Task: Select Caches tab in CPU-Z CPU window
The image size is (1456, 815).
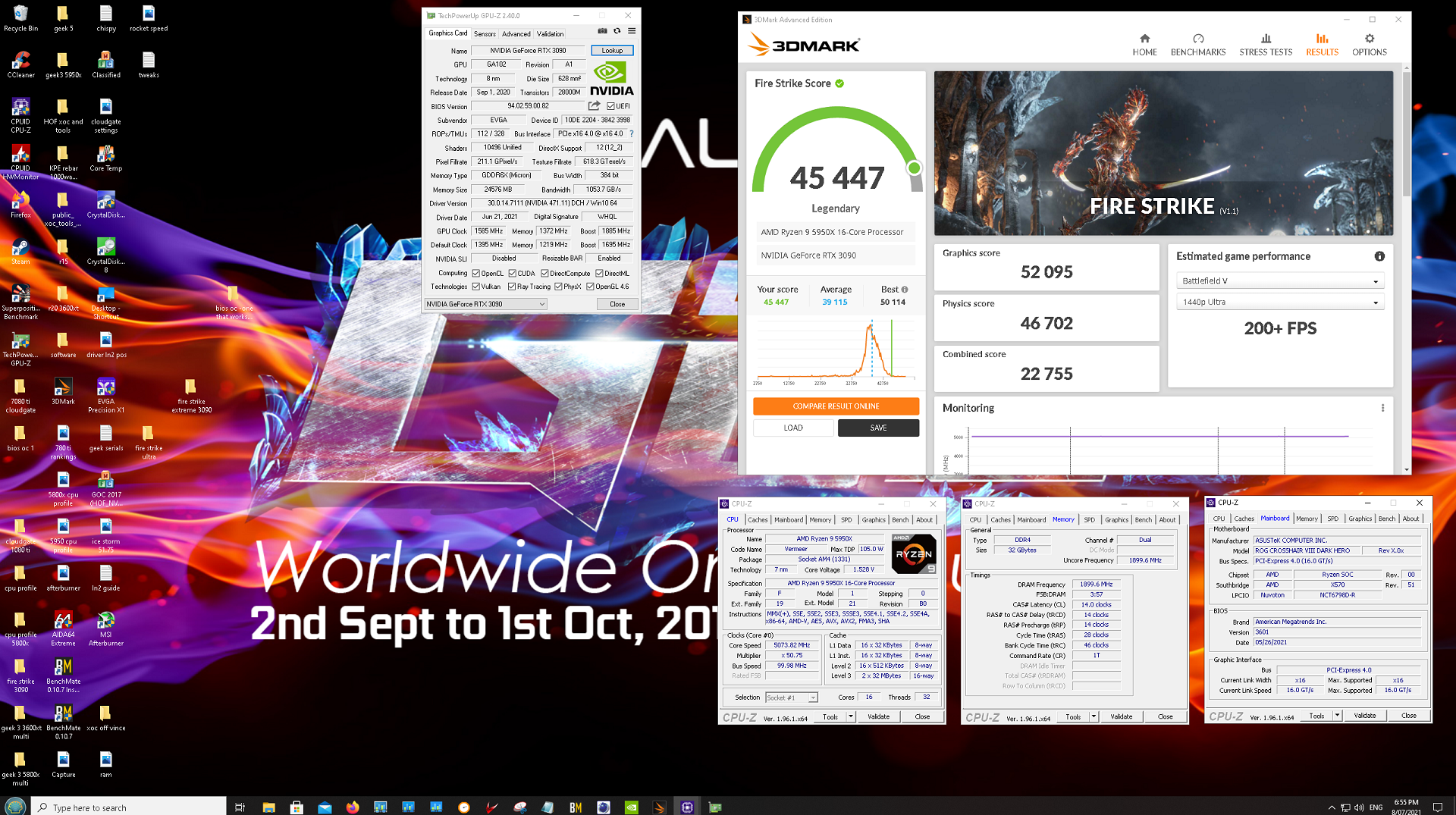Action: [758, 519]
